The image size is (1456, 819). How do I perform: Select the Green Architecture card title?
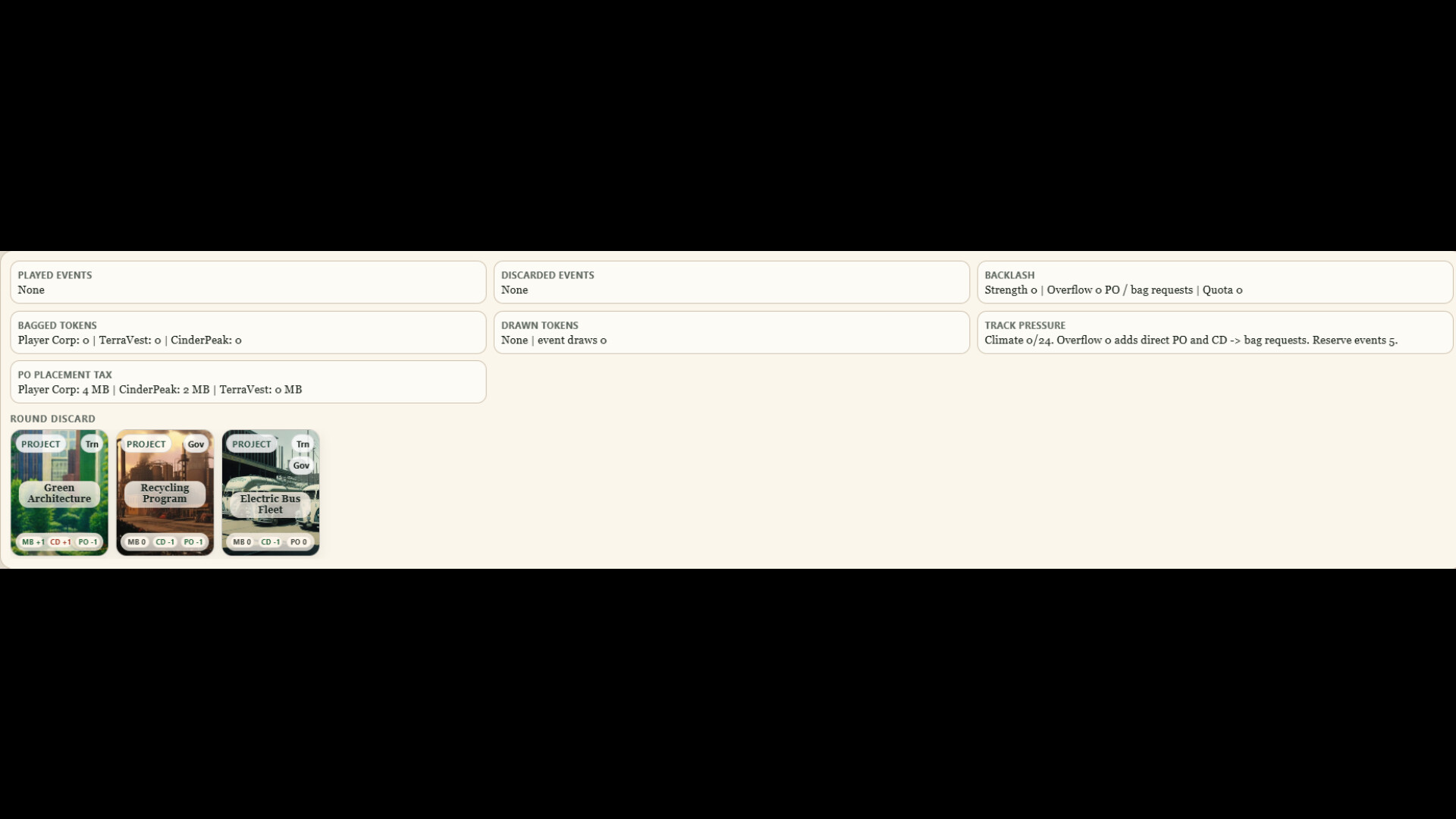coord(59,493)
